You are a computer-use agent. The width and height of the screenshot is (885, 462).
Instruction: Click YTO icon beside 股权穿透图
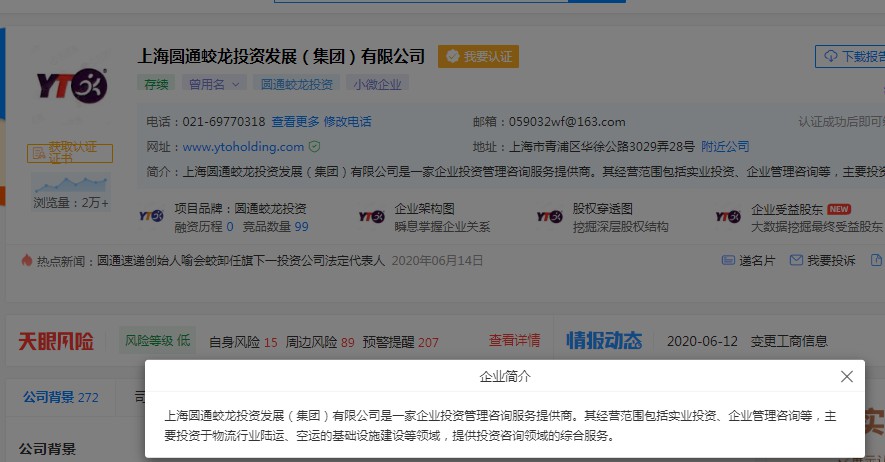pyautogui.click(x=549, y=216)
